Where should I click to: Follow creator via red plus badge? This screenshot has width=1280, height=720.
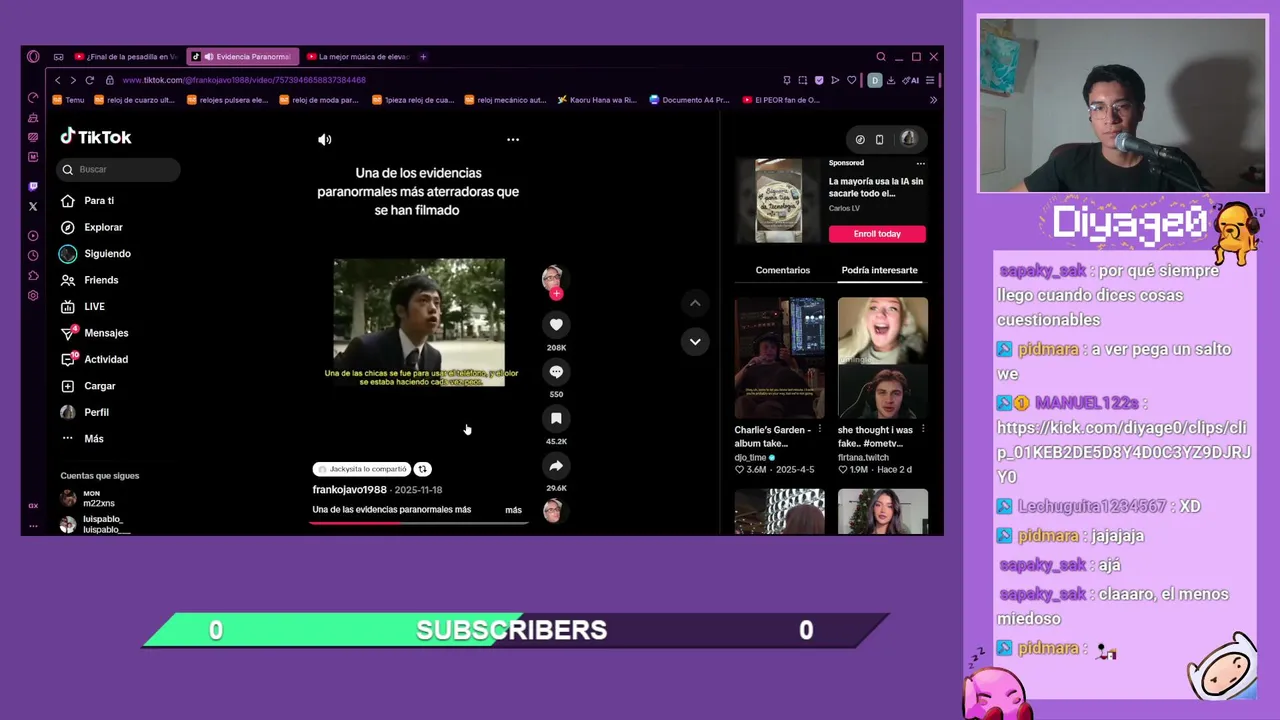pos(556,294)
